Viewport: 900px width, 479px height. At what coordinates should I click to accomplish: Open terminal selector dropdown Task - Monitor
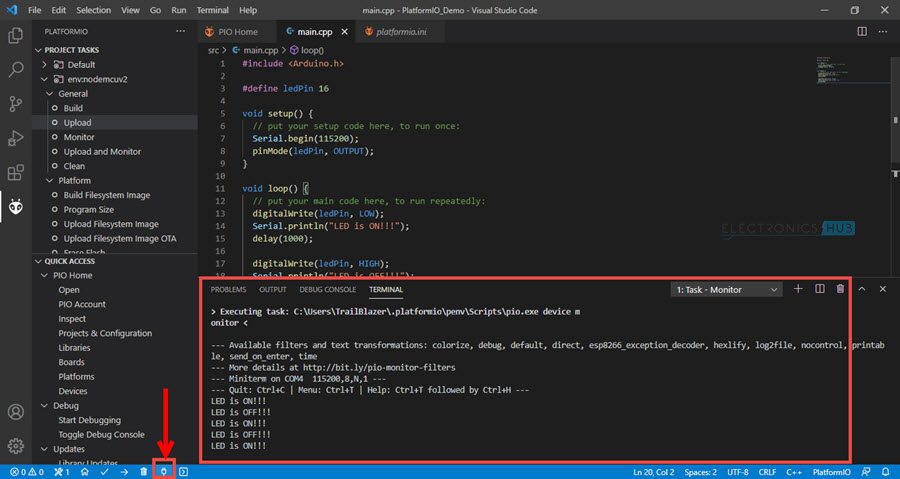pos(727,290)
